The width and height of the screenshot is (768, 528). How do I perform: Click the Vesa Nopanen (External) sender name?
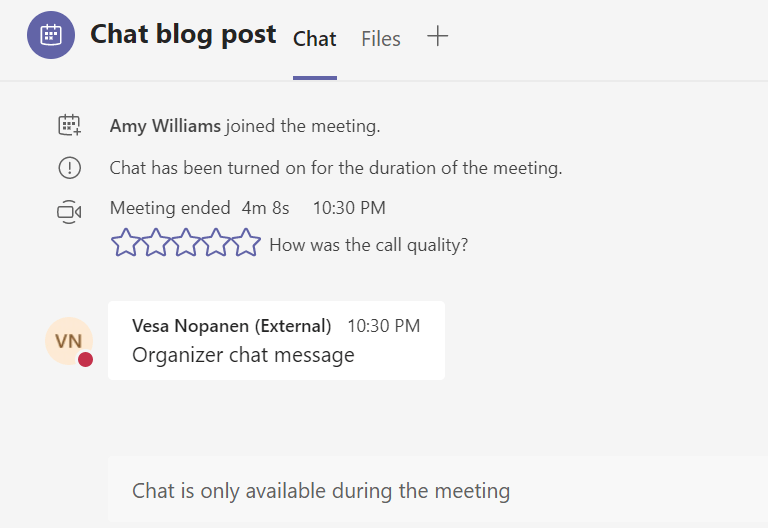point(231,326)
